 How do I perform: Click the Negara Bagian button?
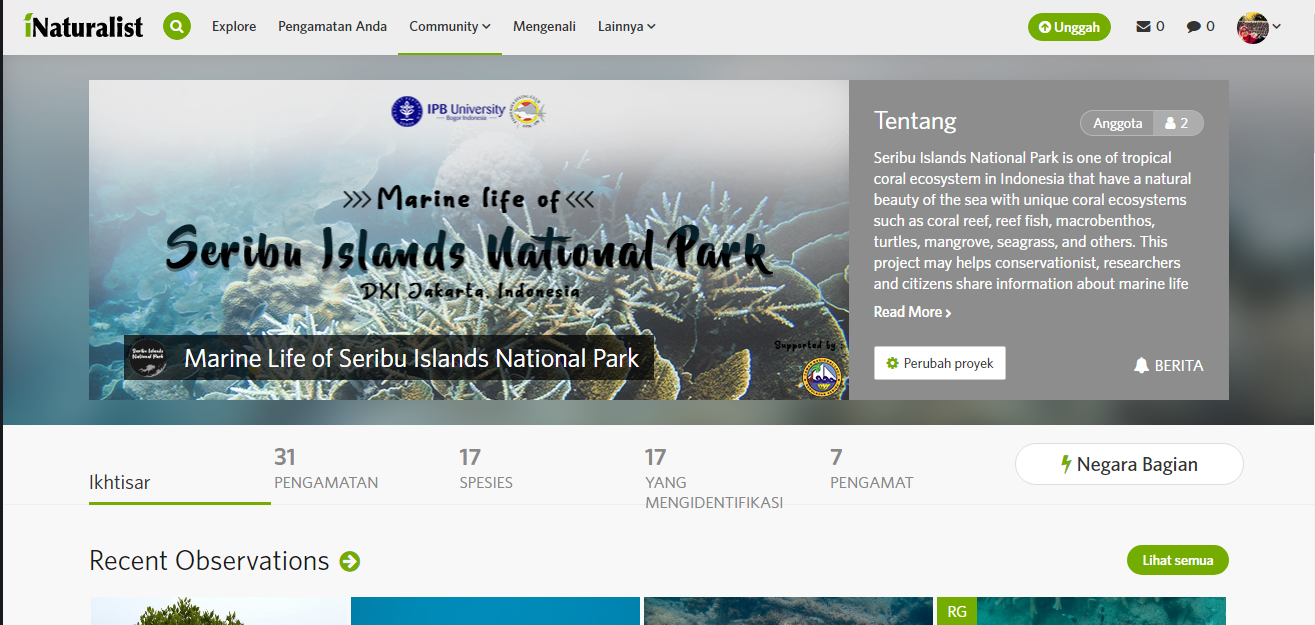tap(1129, 464)
